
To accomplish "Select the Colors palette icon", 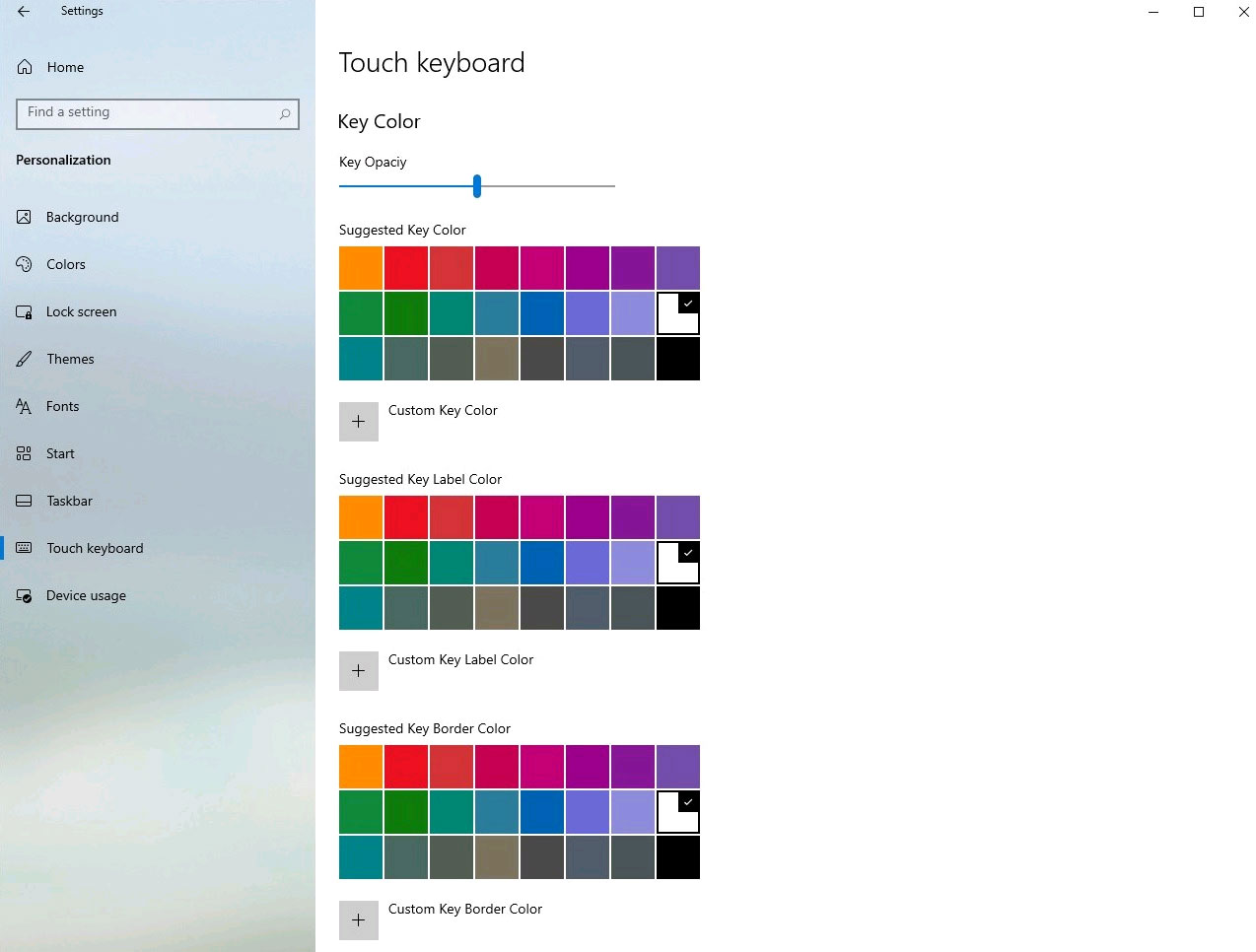I will point(25,264).
